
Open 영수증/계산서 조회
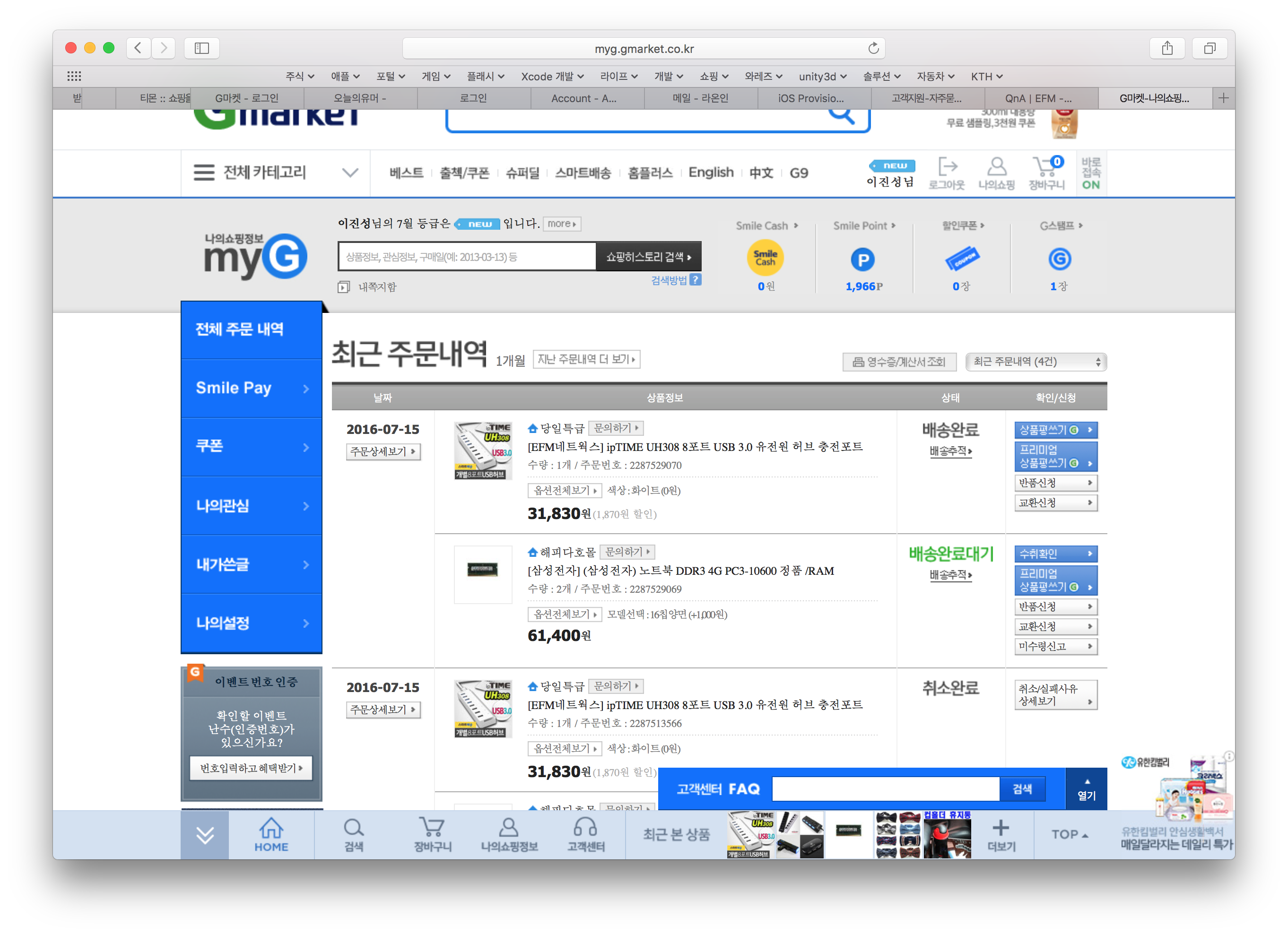coord(899,362)
